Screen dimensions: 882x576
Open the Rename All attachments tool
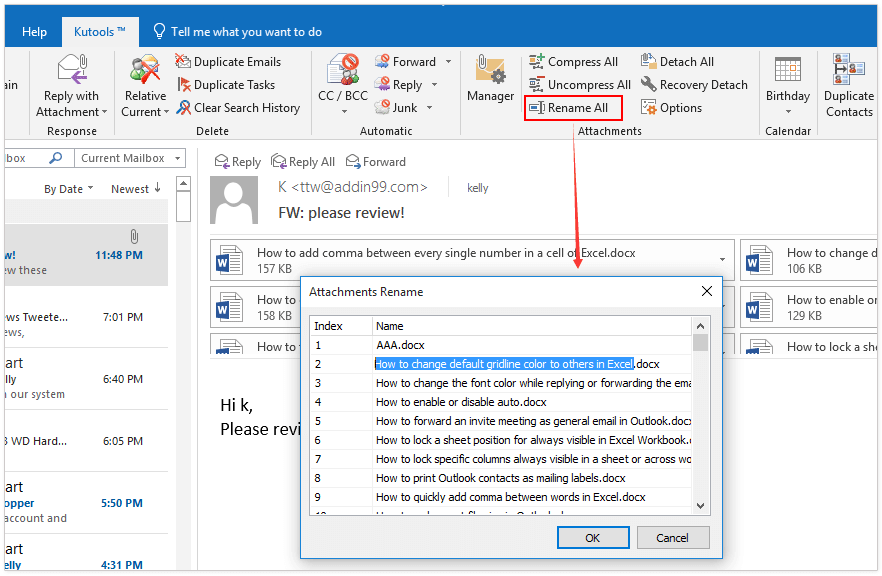(572, 107)
